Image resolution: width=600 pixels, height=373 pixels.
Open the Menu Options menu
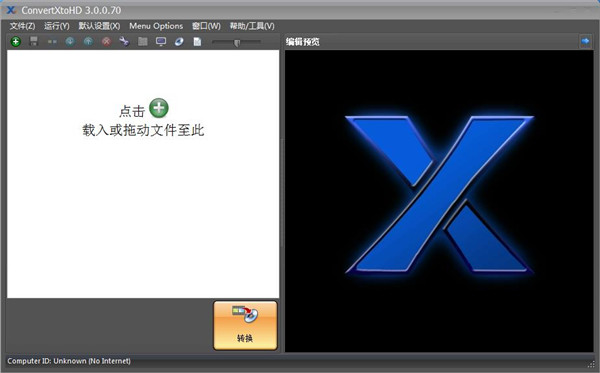(x=156, y=26)
